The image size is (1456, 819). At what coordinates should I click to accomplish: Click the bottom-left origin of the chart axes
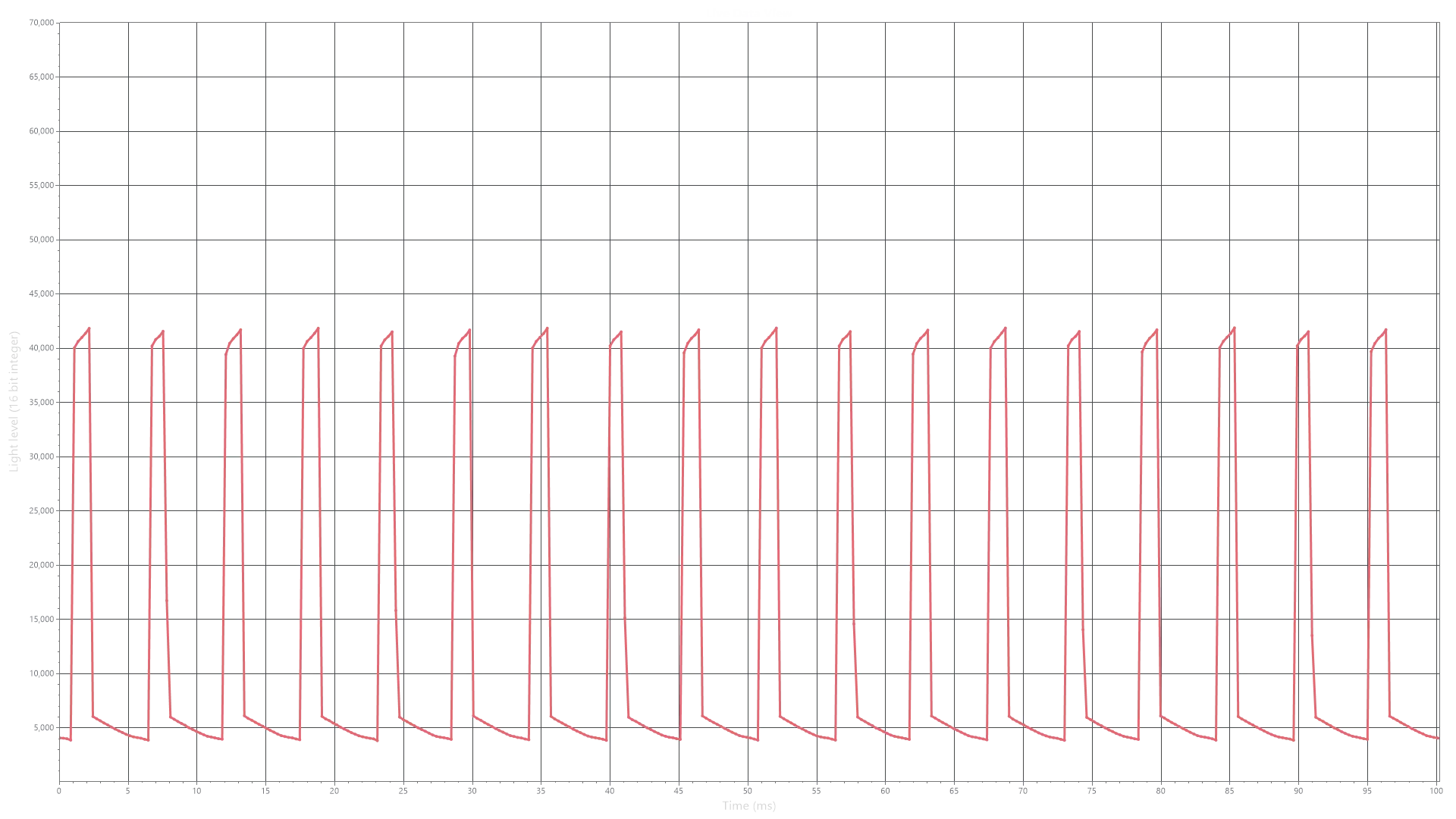pos(60,780)
